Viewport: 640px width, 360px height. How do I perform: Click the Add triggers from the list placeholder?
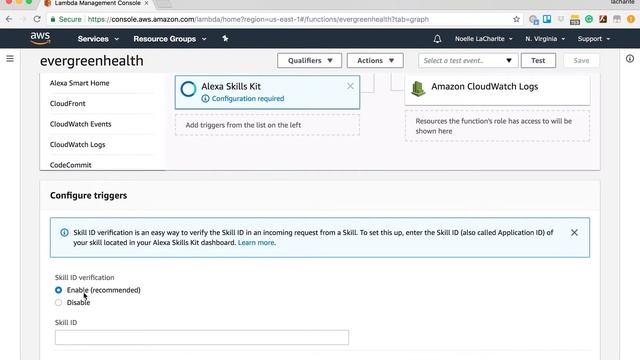[x=267, y=125]
